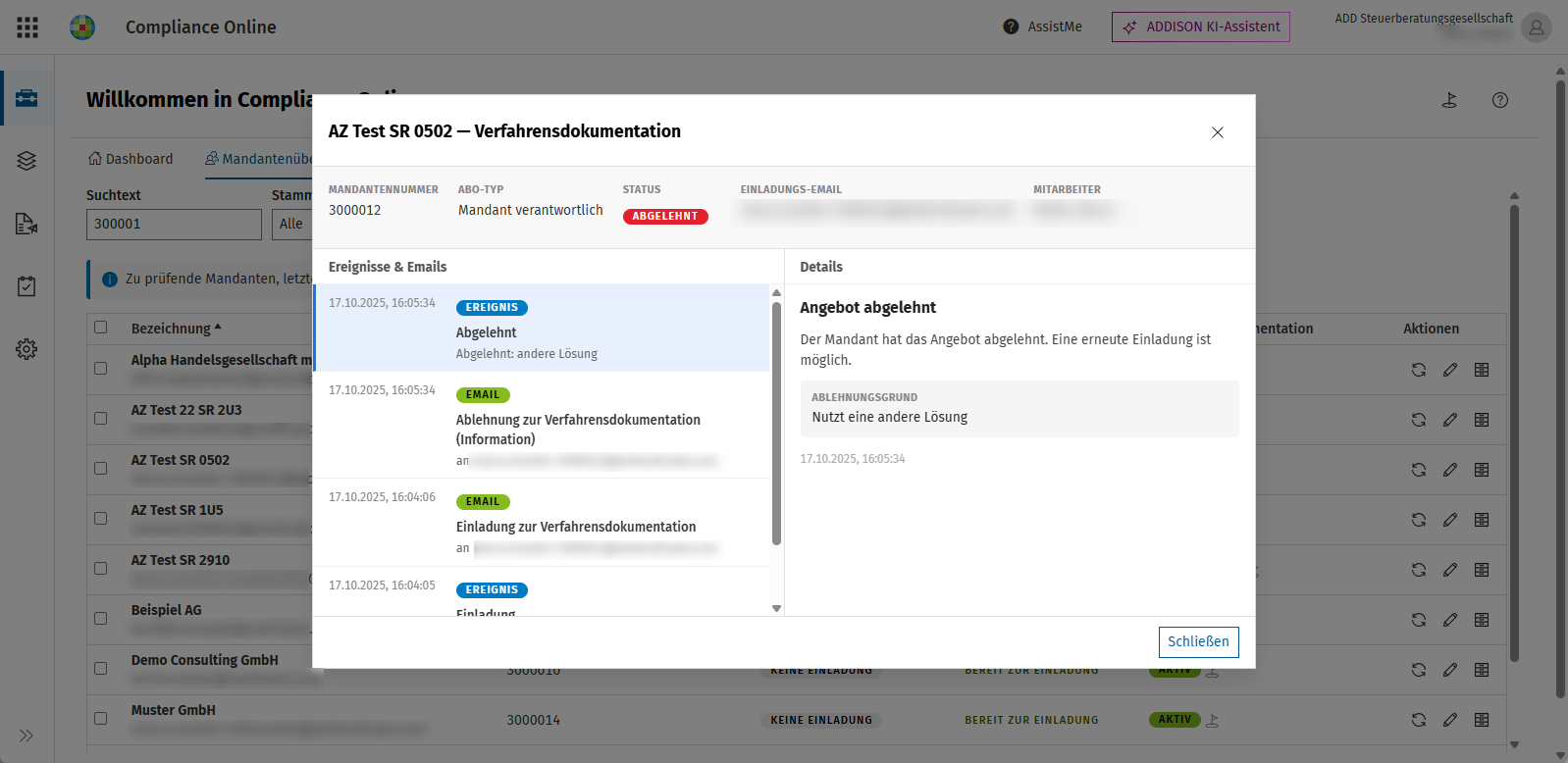1568x763 pixels.
Task: Click the refresh icon for Alpha Handelsgesellschaft row
Action: [1419, 370]
